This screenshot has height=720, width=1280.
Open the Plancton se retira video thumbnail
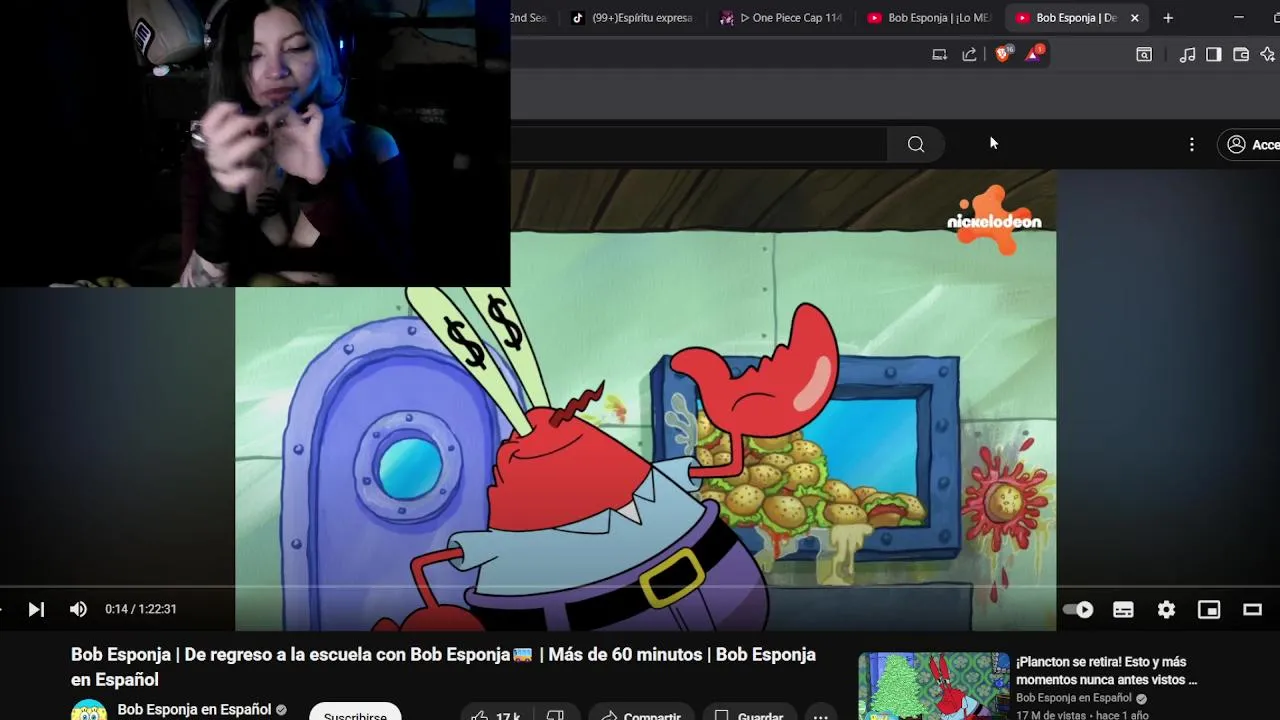pyautogui.click(x=934, y=686)
